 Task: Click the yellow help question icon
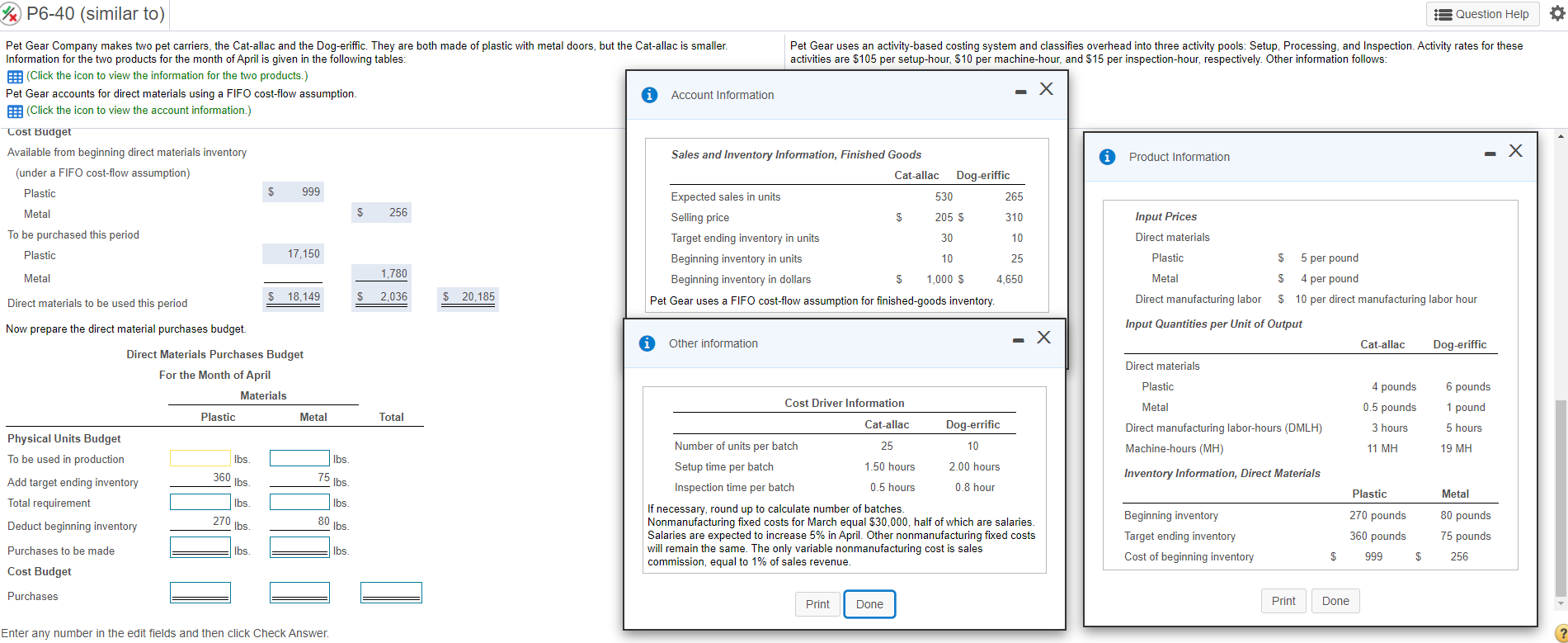point(1560,634)
